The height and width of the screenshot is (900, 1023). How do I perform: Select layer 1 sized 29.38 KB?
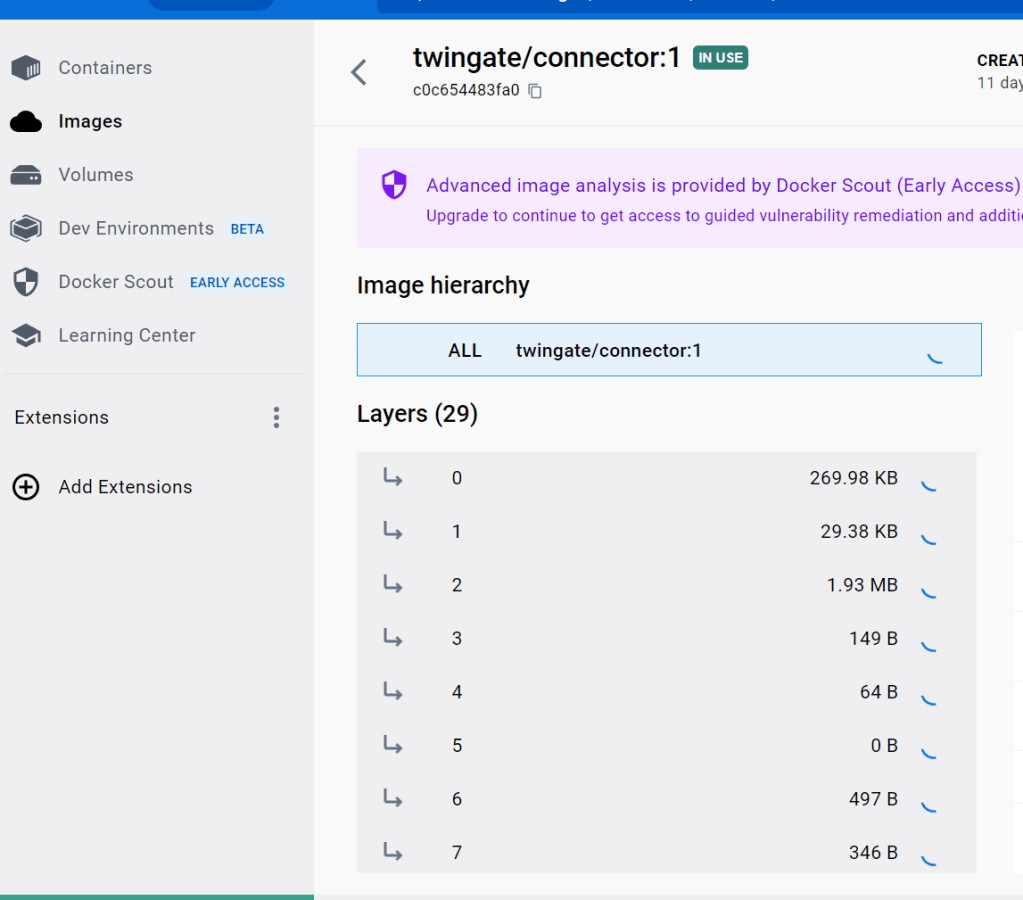point(666,531)
